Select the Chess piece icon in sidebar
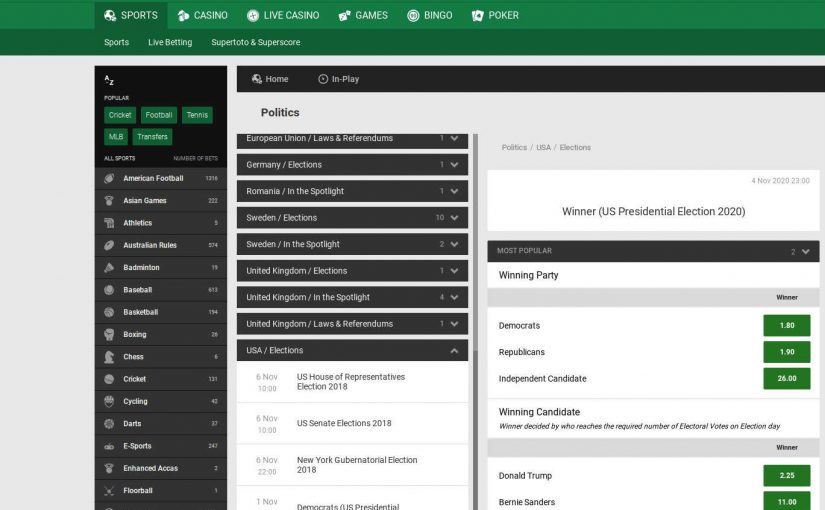 109,357
